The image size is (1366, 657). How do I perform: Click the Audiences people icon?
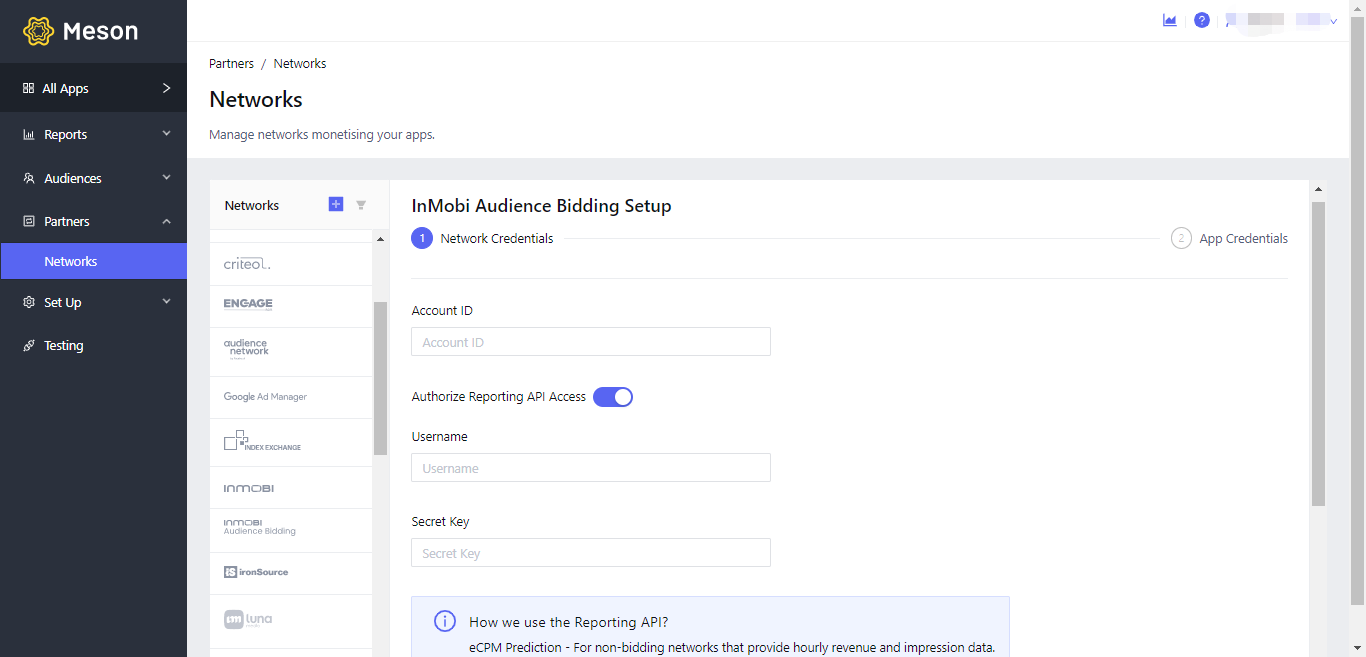pyautogui.click(x=29, y=178)
